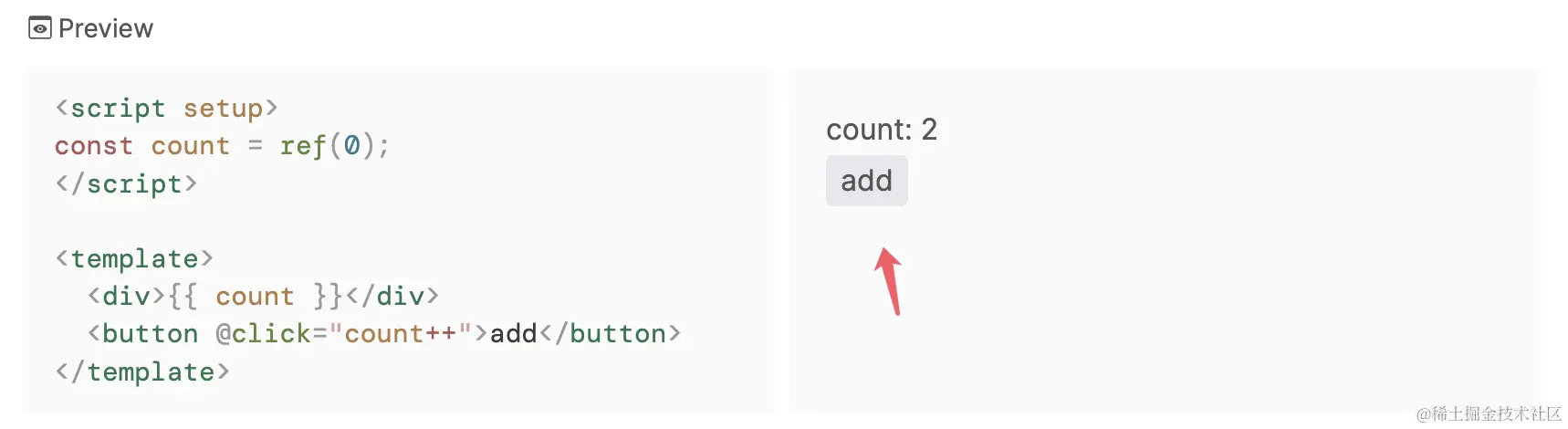Screen dimensions: 1568x429
Task: Click the closing button tag in code
Action: [x=610, y=334]
